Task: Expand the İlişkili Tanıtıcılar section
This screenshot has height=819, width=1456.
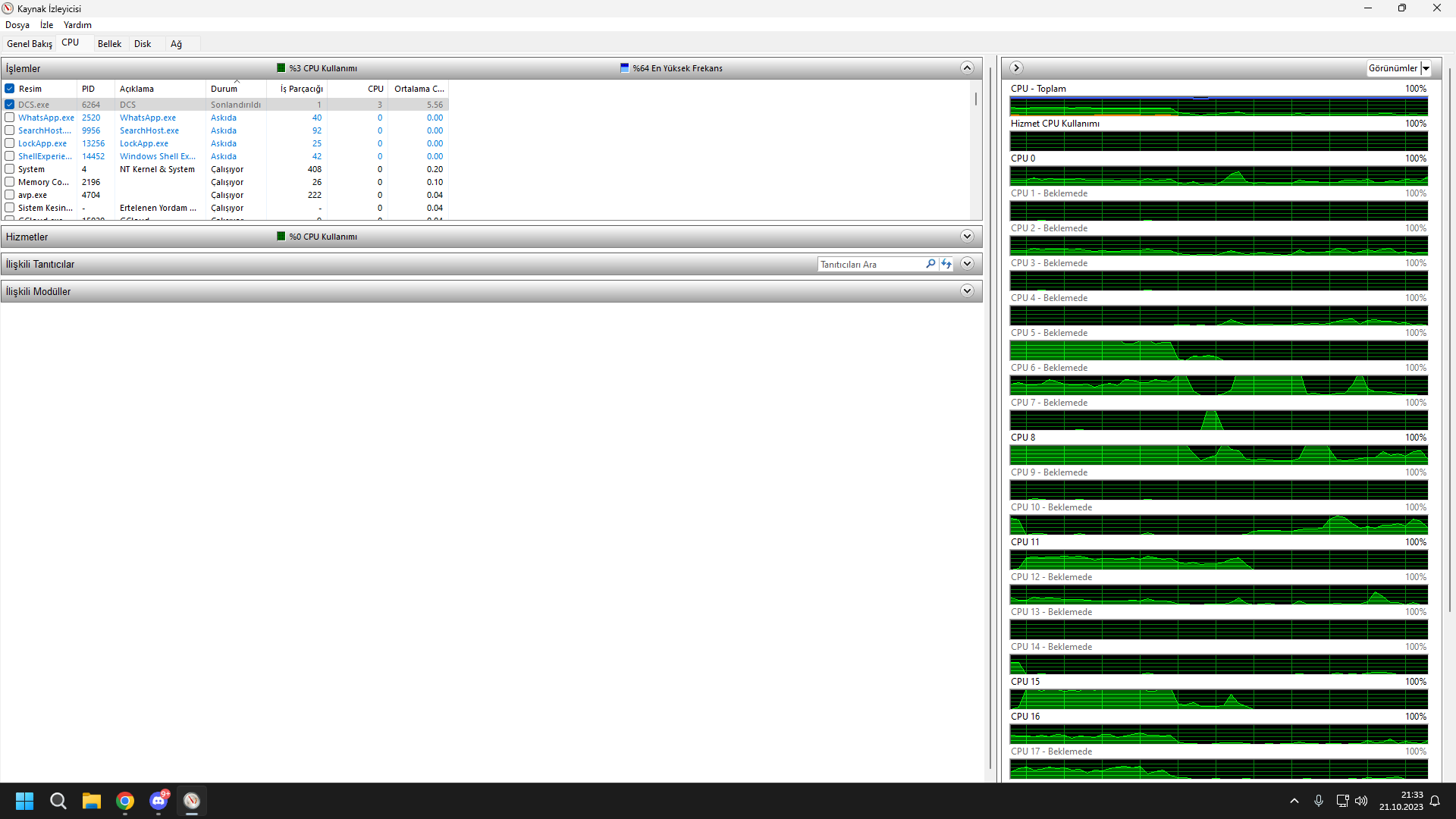Action: [x=967, y=264]
